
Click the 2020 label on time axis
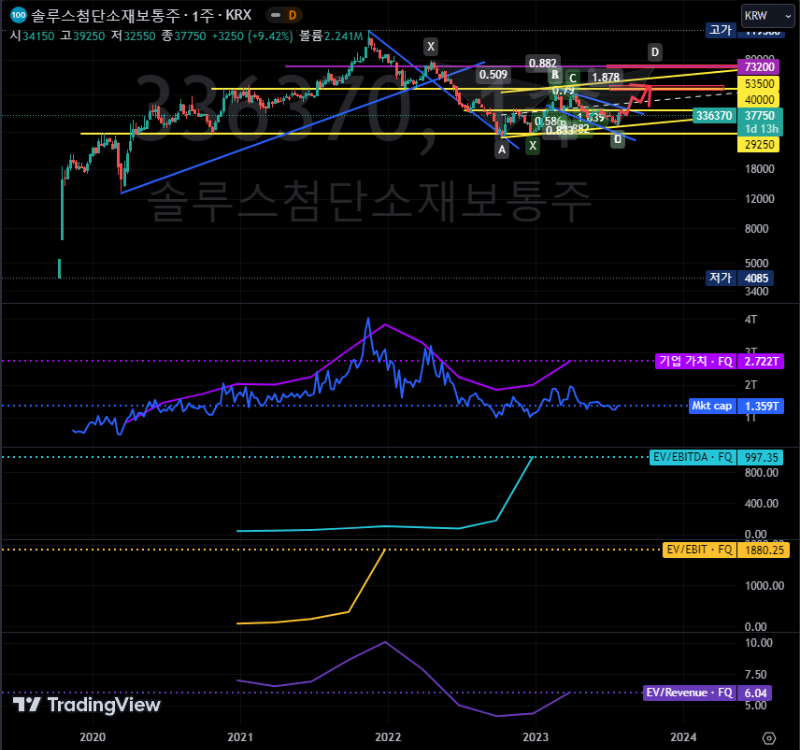(x=93, y=737)
